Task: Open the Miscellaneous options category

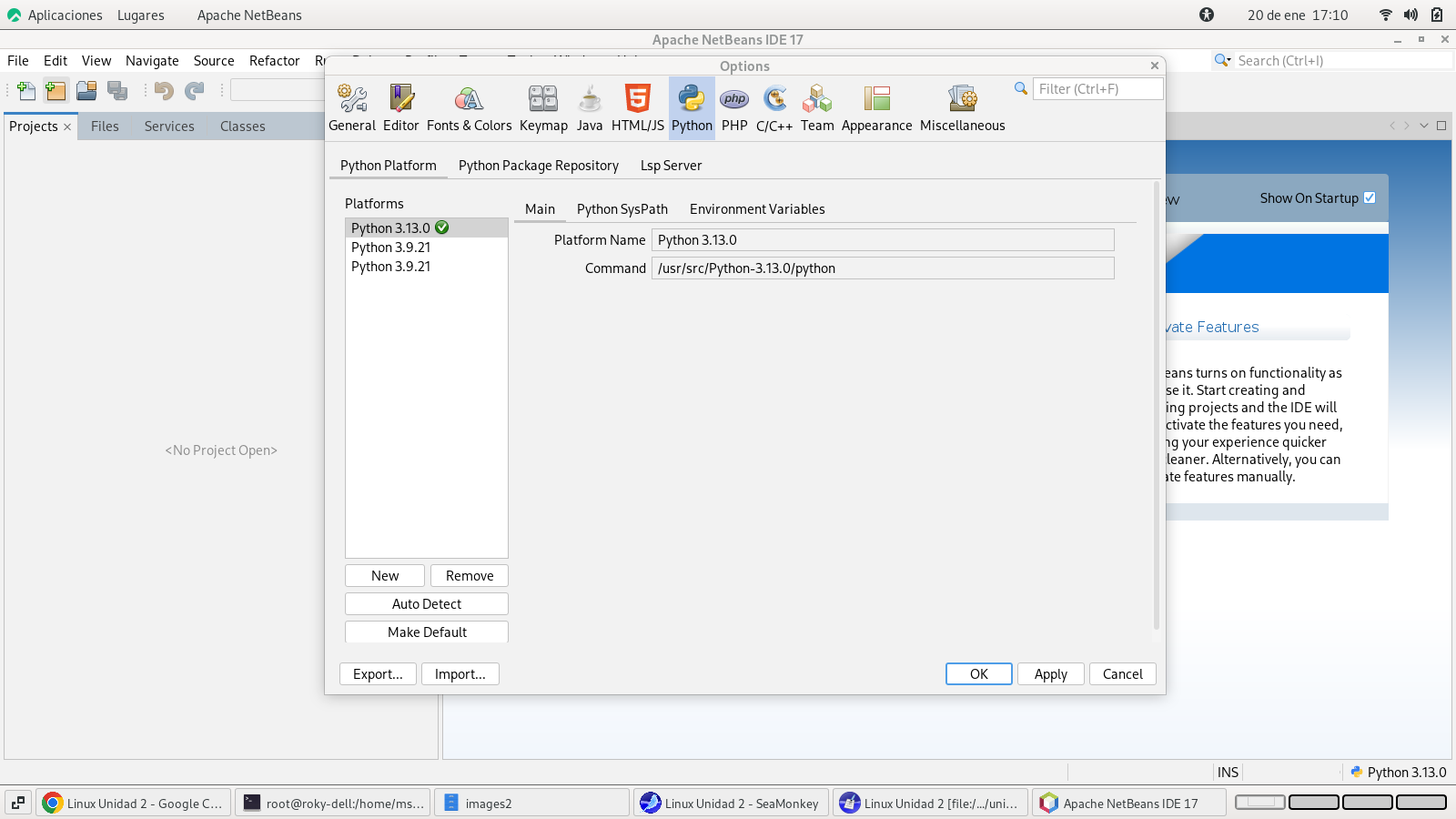Action: tap(962, 107)
